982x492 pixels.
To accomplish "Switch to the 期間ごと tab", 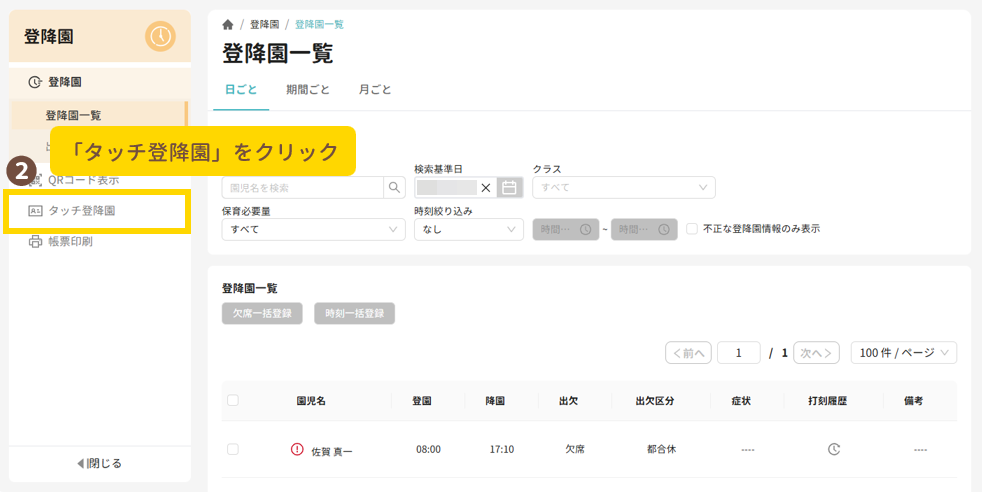I will tap(308, 89).
